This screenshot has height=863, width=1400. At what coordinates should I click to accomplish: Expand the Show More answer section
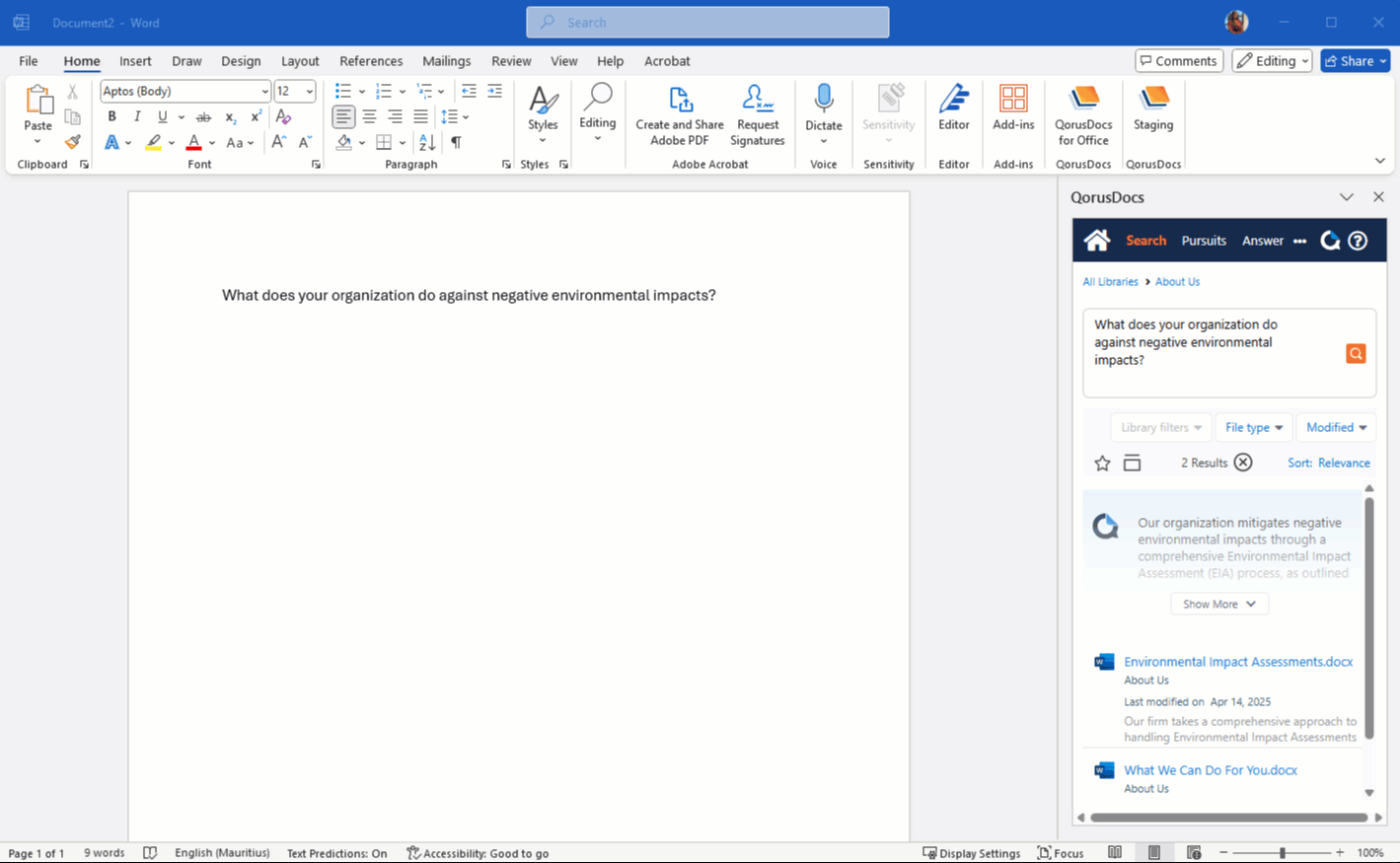1218,604
